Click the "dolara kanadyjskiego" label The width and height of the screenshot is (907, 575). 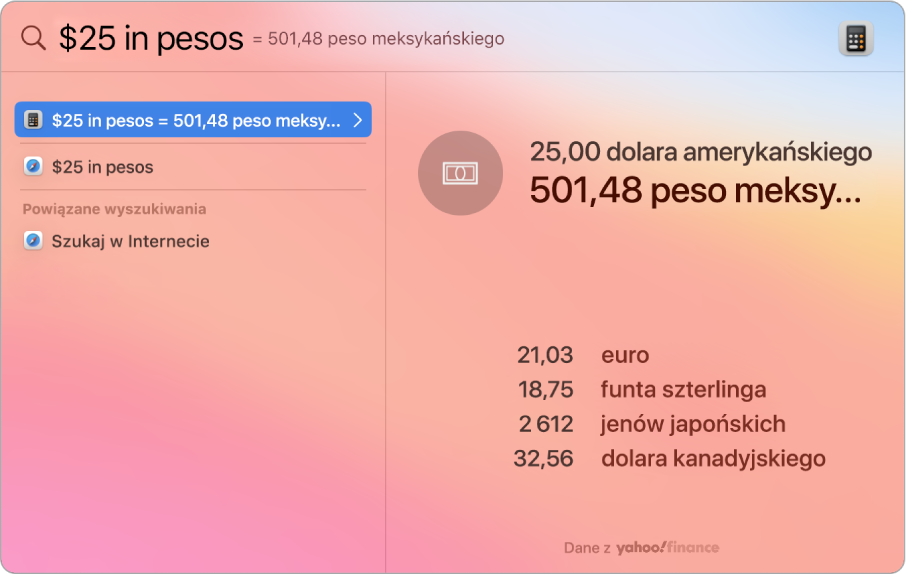pos(713,459)
